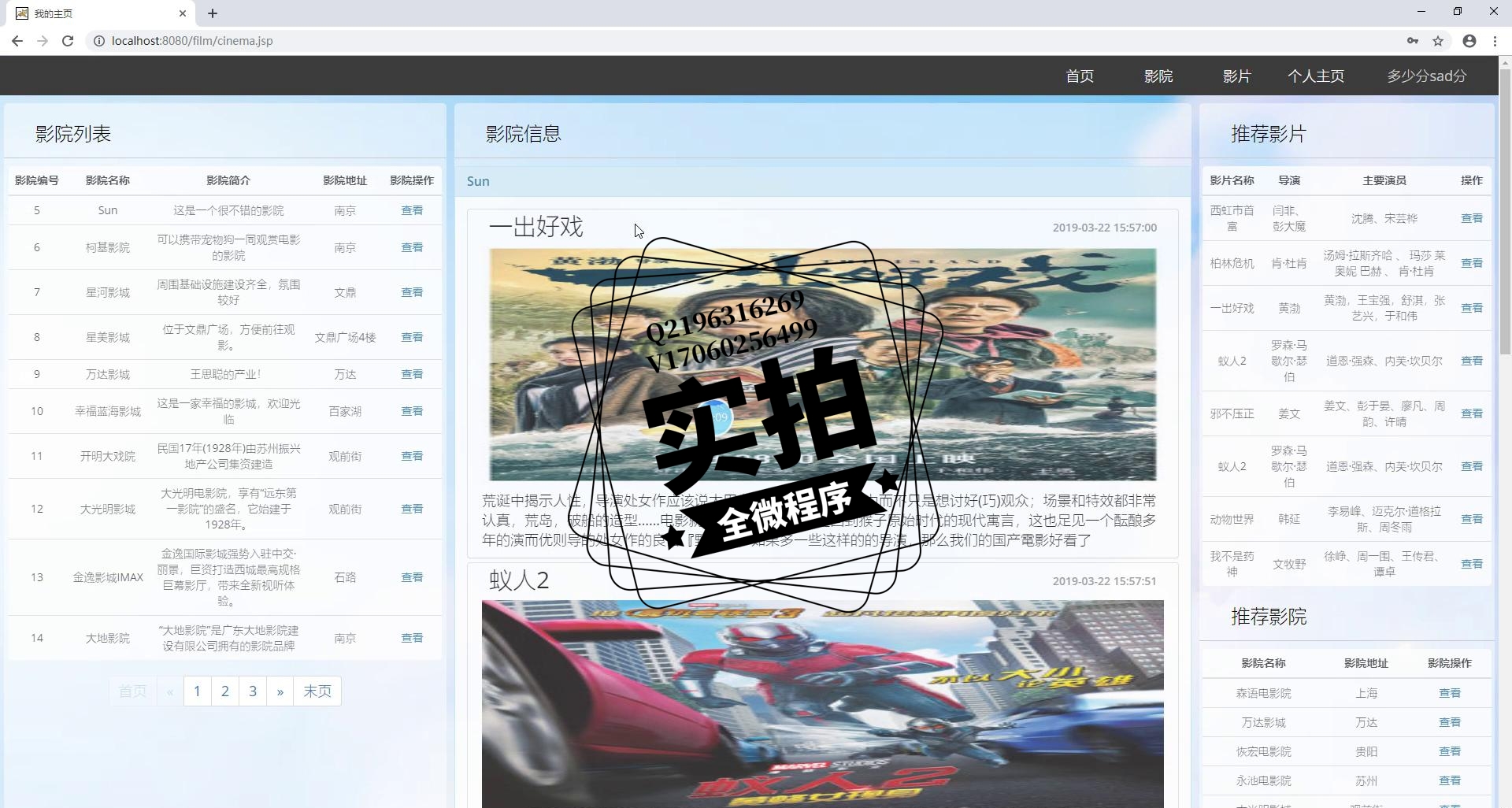Click the browser back arrow

click(17, 41)
